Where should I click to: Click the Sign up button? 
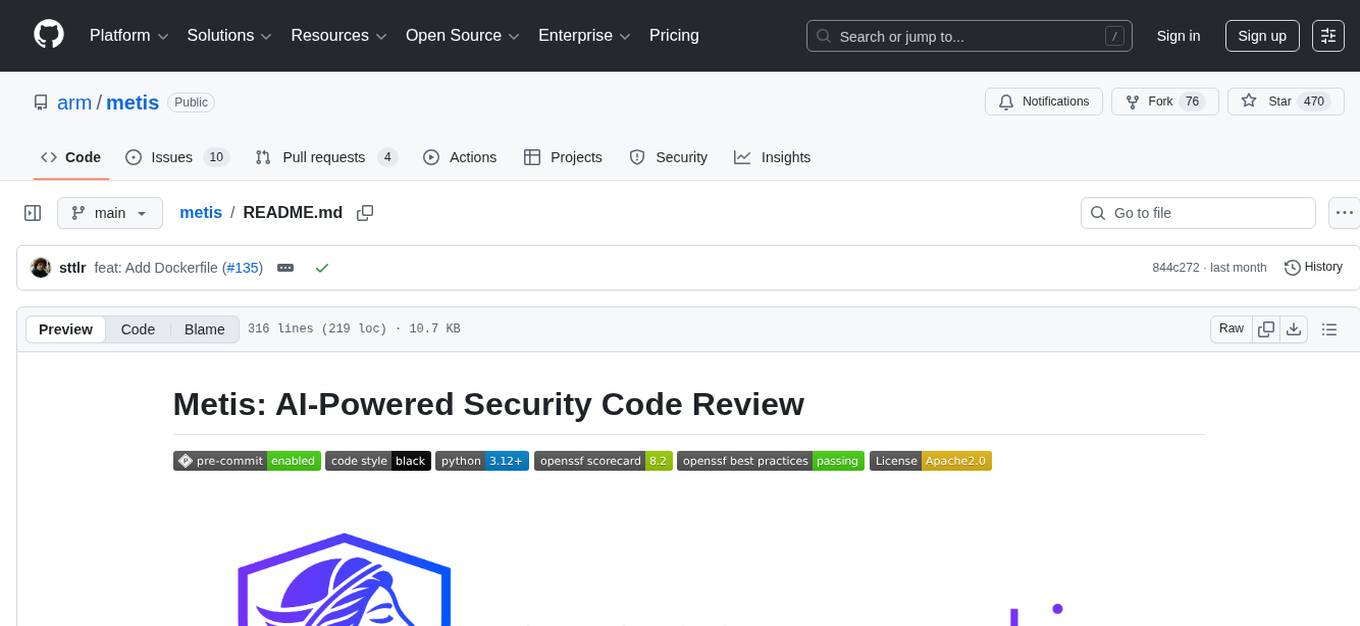1262,36
